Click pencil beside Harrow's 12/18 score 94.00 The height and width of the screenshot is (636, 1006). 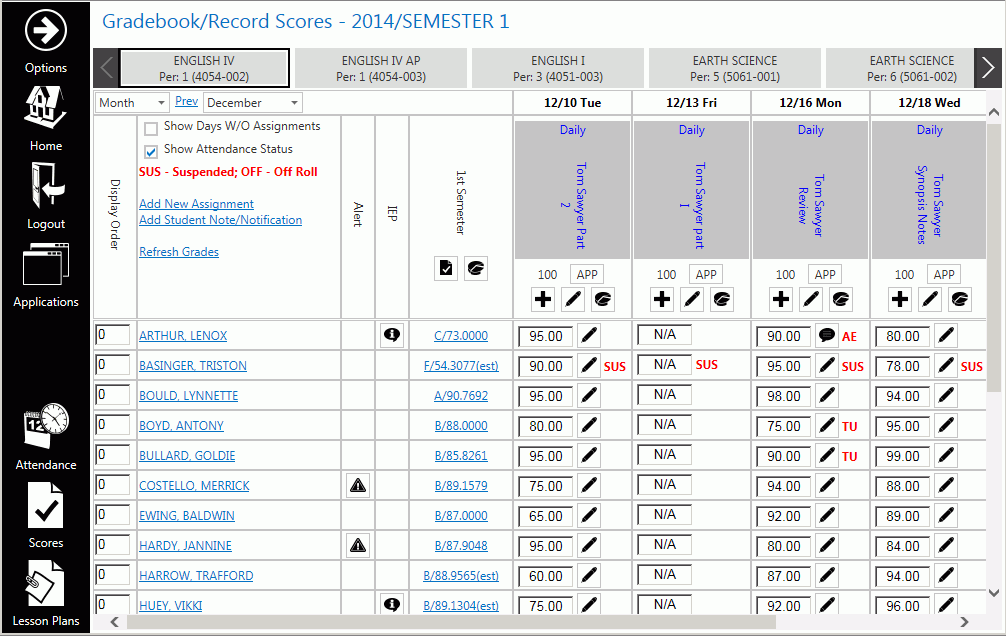[x=946, y=576]
